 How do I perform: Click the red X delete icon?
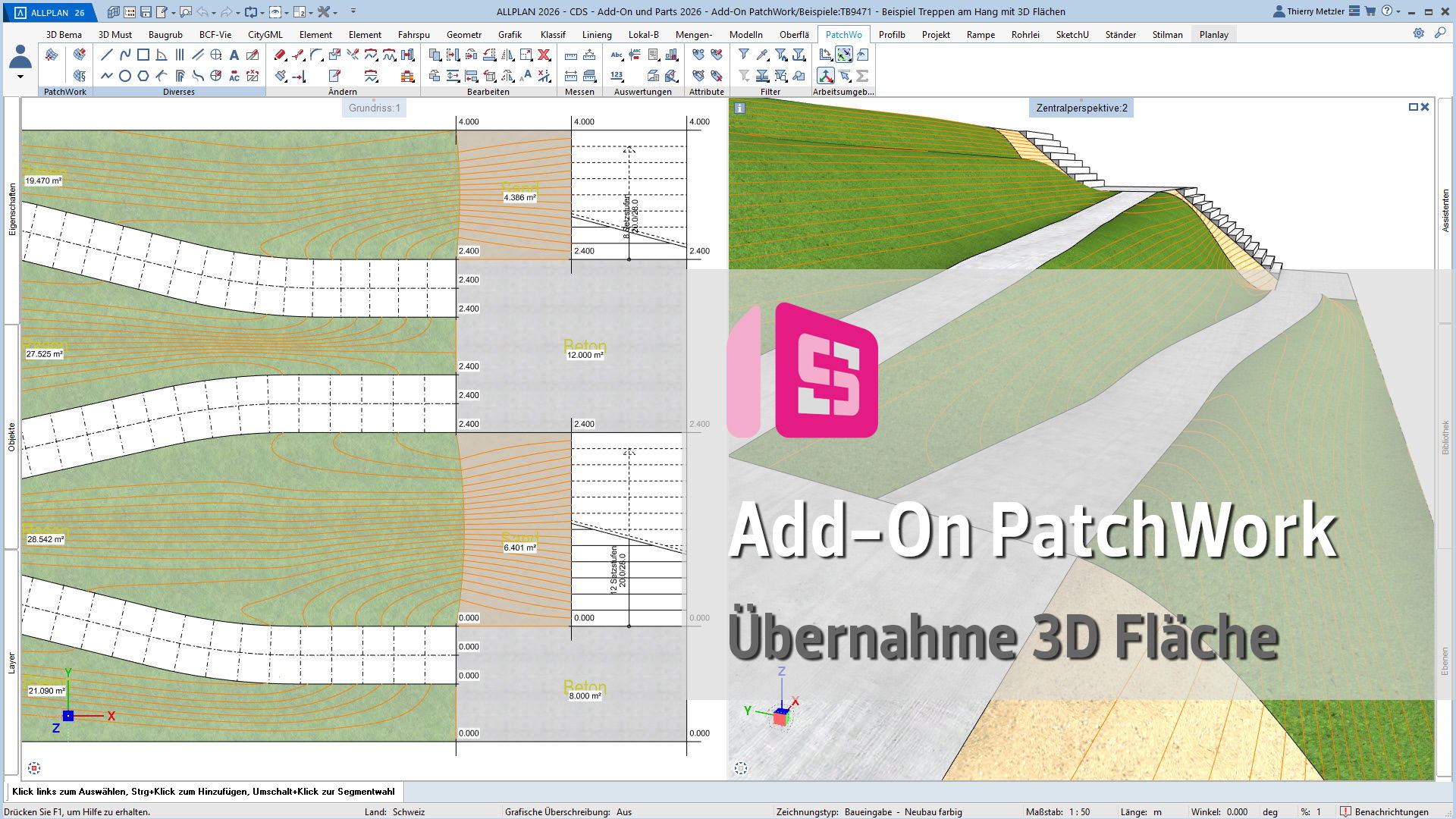pos(544,55)
